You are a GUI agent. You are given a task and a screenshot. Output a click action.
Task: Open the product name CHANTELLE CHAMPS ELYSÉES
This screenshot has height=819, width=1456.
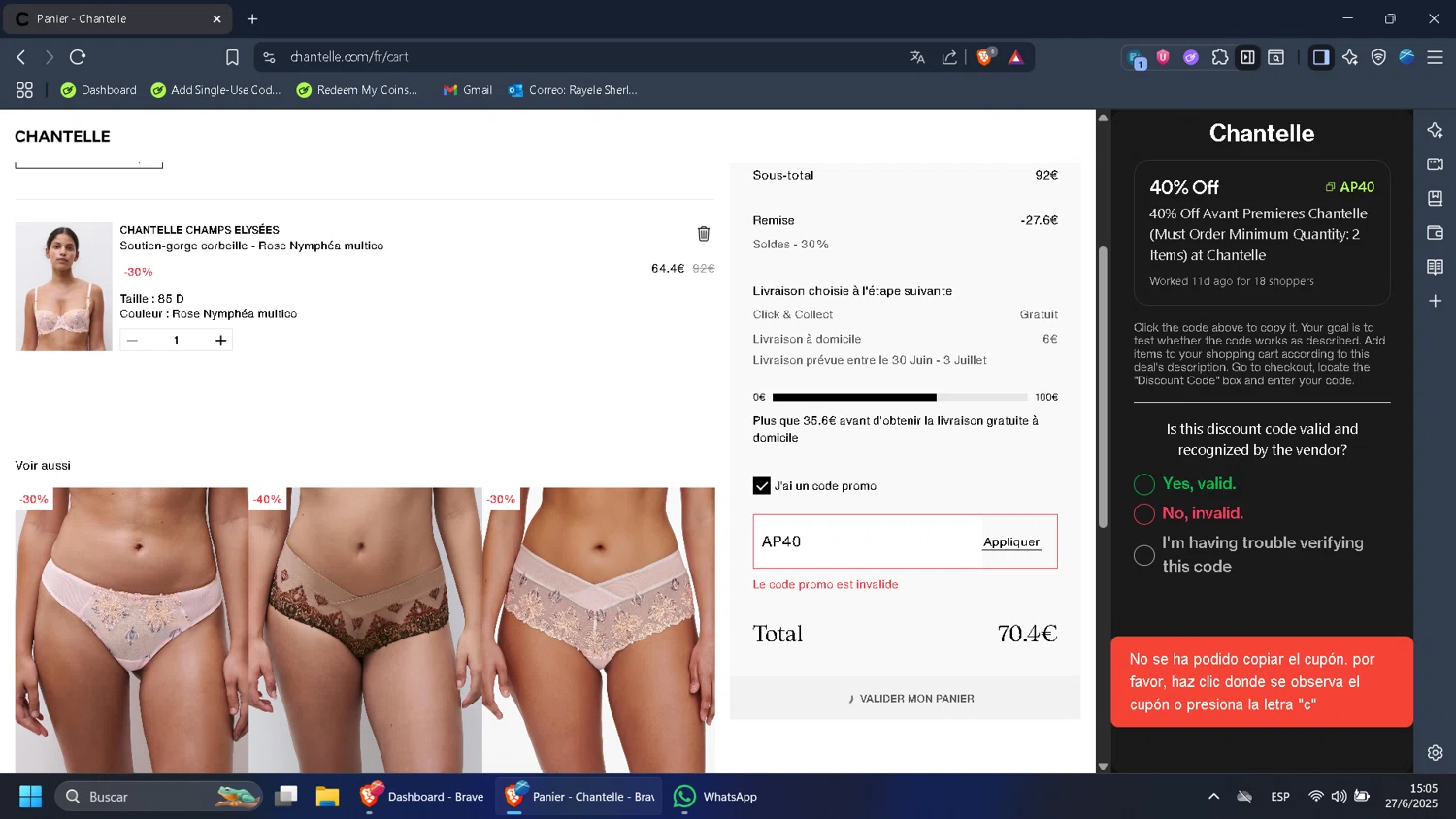coord(199,230)
